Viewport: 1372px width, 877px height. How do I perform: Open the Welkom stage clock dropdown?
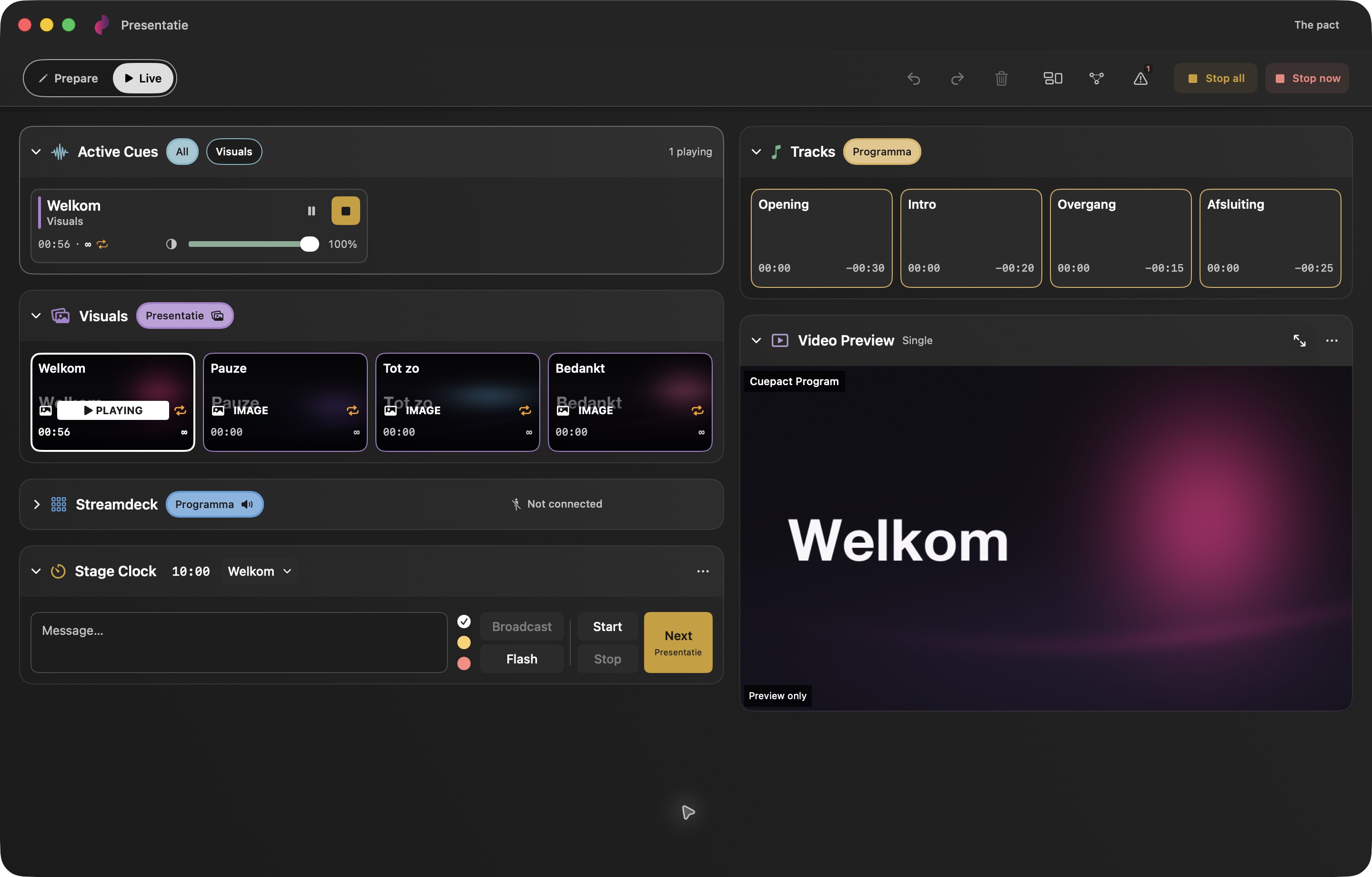(259, 571)
